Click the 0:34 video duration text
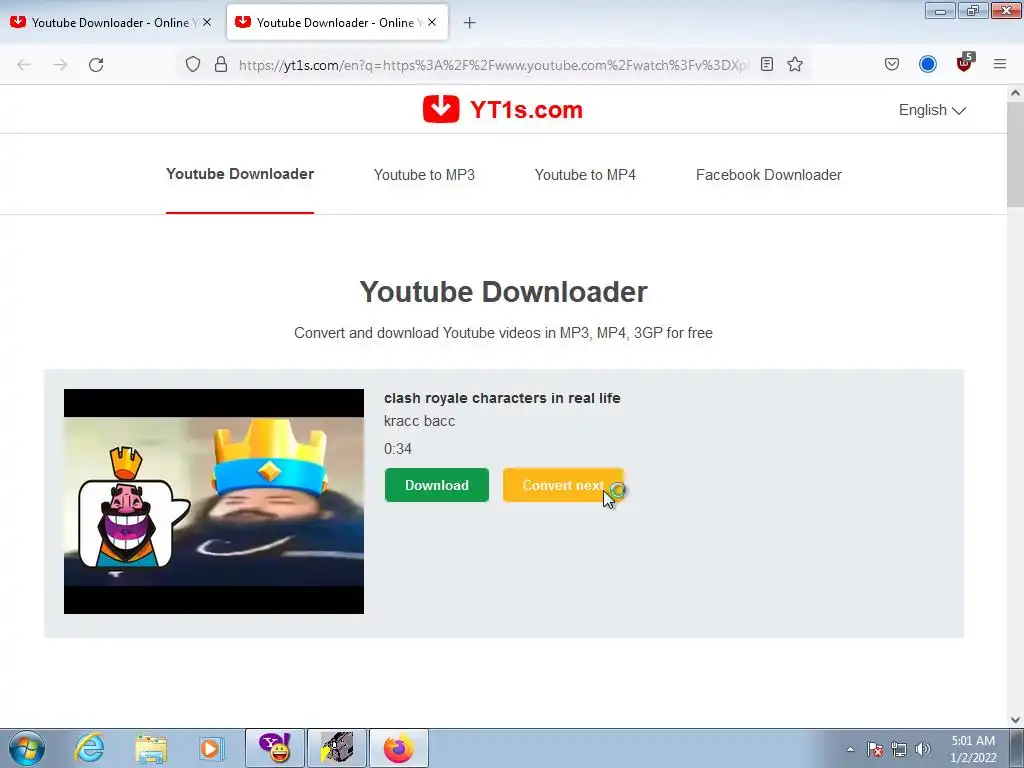The width and height of the screenshot is (1024, 768). (x=398, y=449)
